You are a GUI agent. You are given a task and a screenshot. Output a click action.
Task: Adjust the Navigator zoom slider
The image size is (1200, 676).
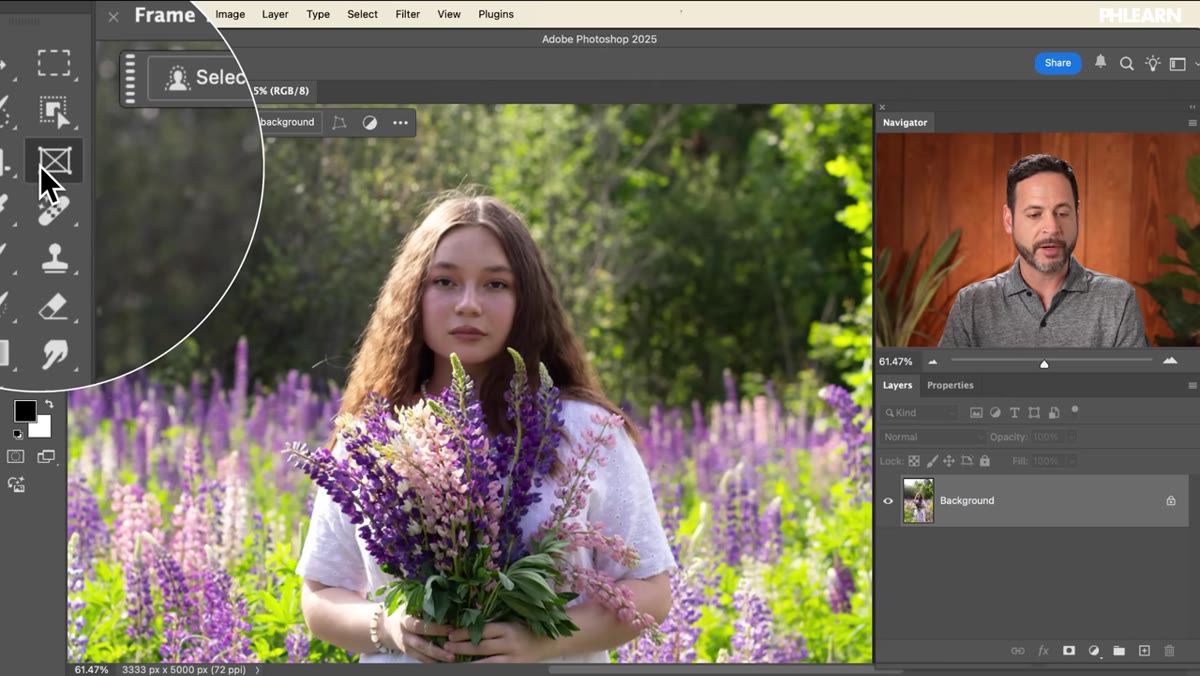pyautogui.click(x=1044, y=363)
